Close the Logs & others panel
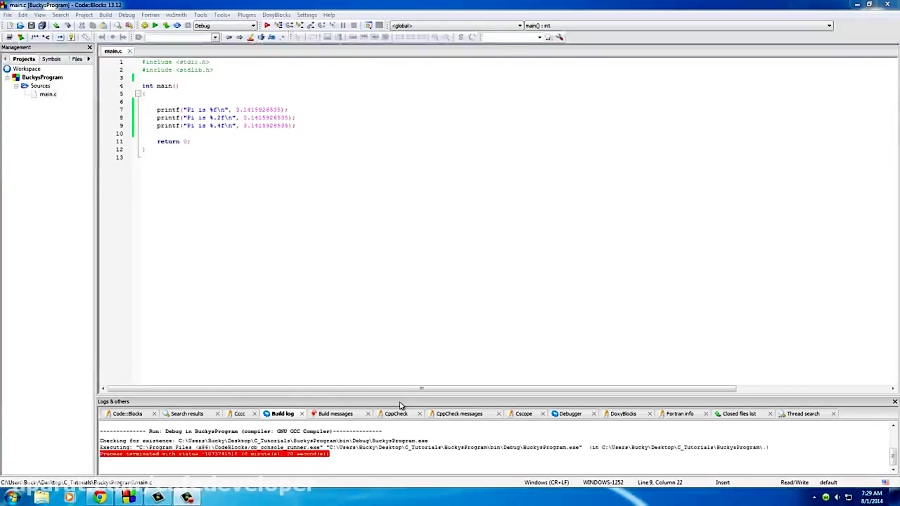The height and width of the screenshot is (506, 900). [894, 401]
